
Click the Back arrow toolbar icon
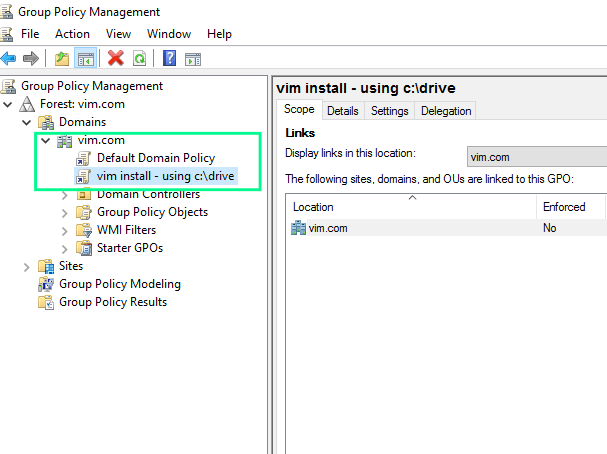coord(9,58)
